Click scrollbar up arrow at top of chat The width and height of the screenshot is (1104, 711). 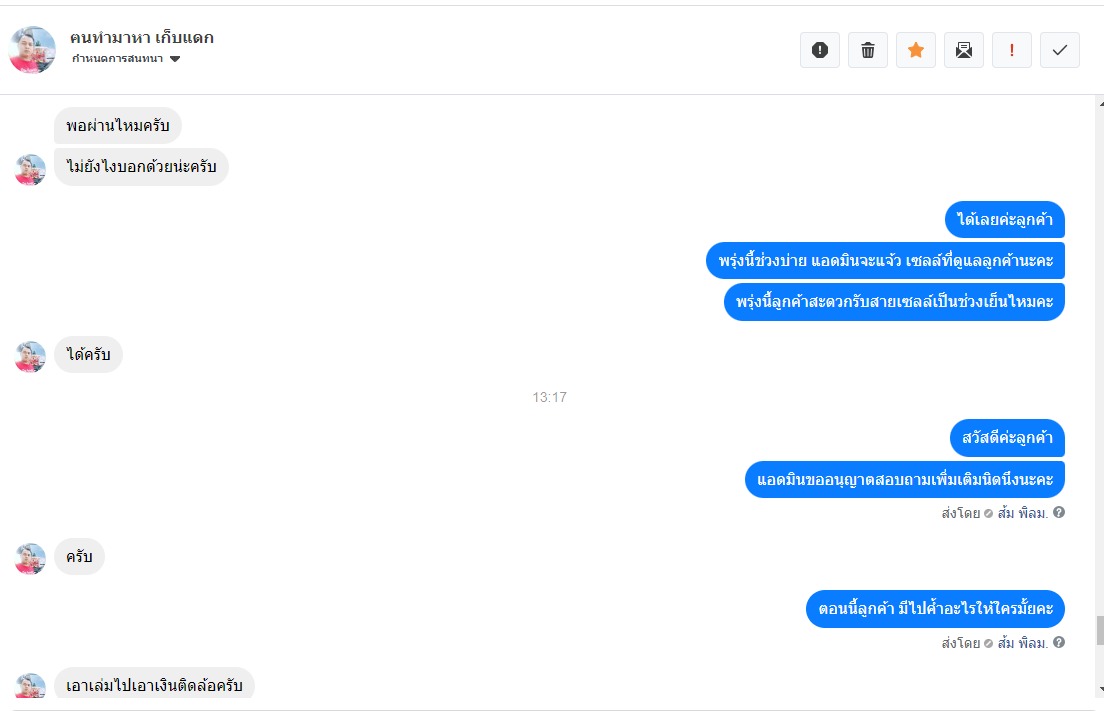tap(1100, 103)
